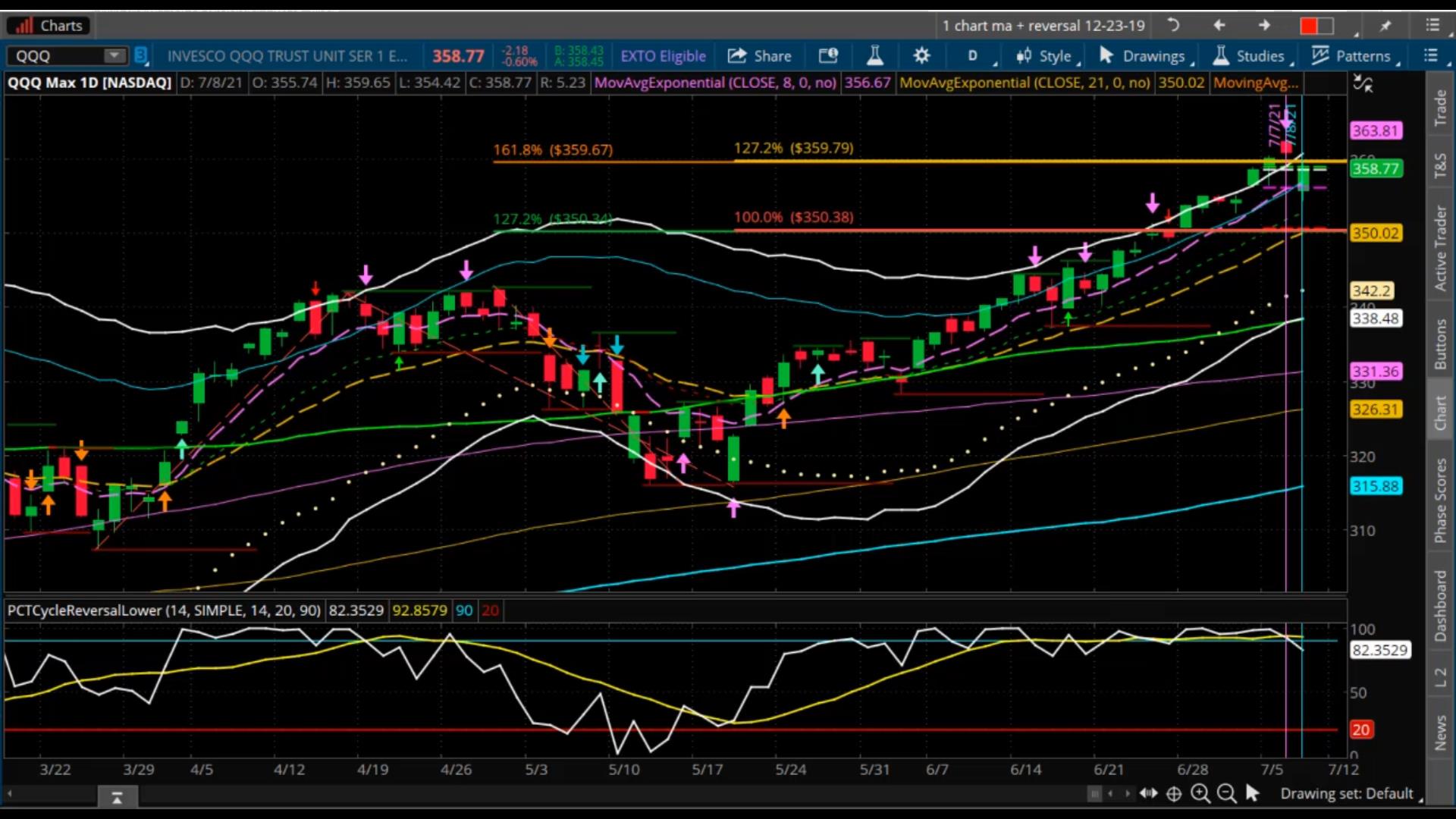Open the Dashboard sidebar tab
Viewport: 1456px width, 819px height.
tap(1441, 606)
